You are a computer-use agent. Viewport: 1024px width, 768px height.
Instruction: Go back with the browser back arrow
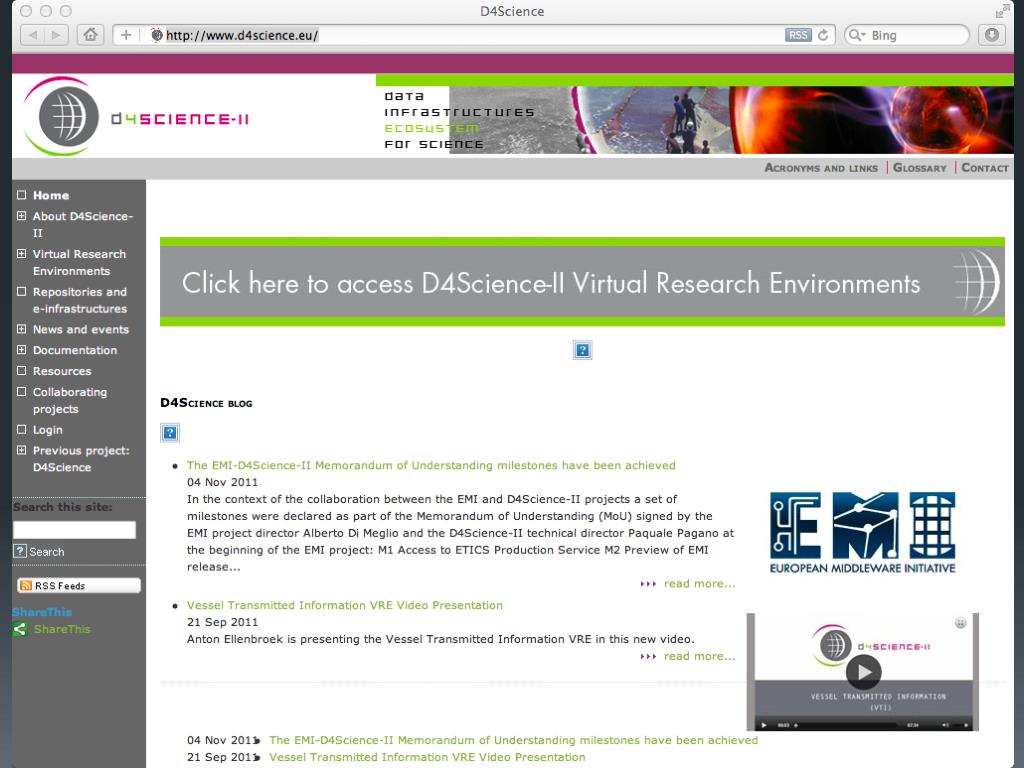click(x=33, y=35)
